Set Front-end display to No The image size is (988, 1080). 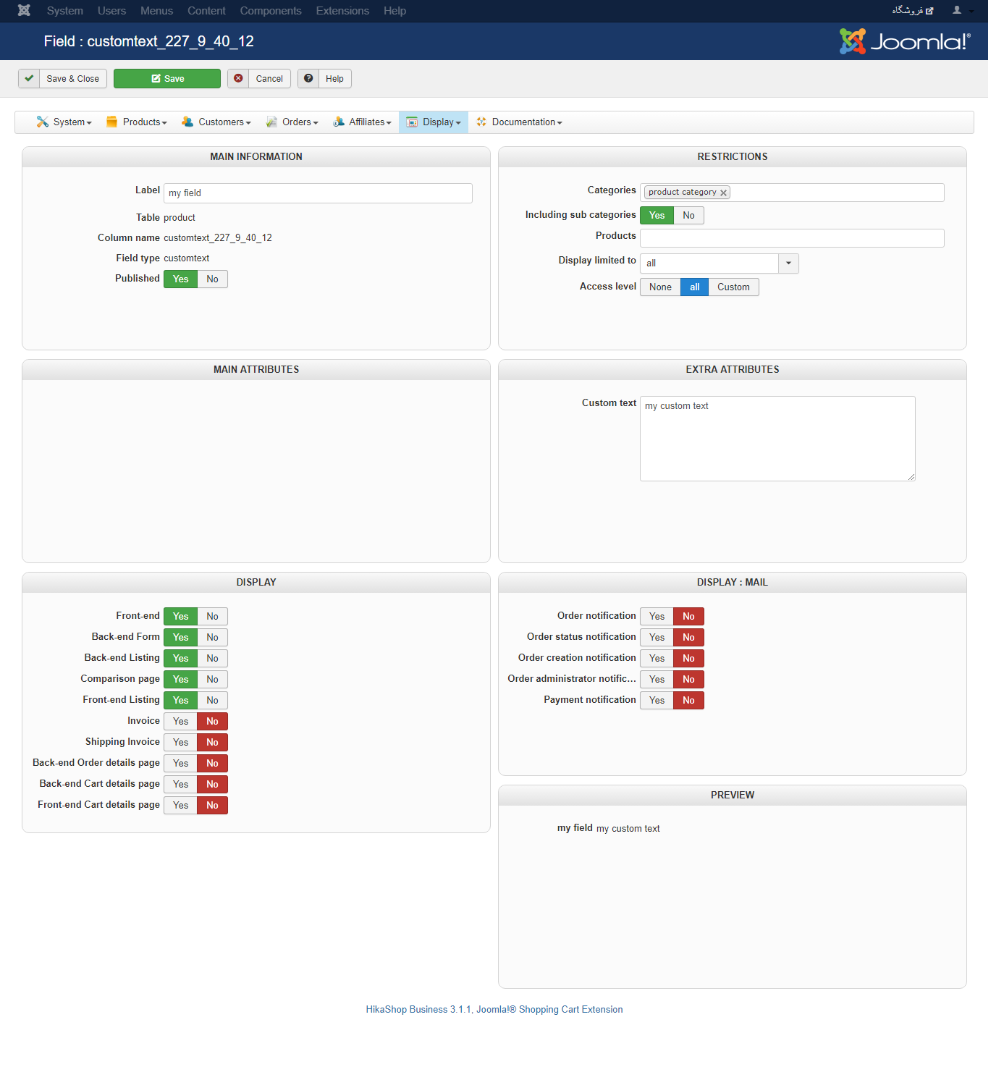coord(212,616)
